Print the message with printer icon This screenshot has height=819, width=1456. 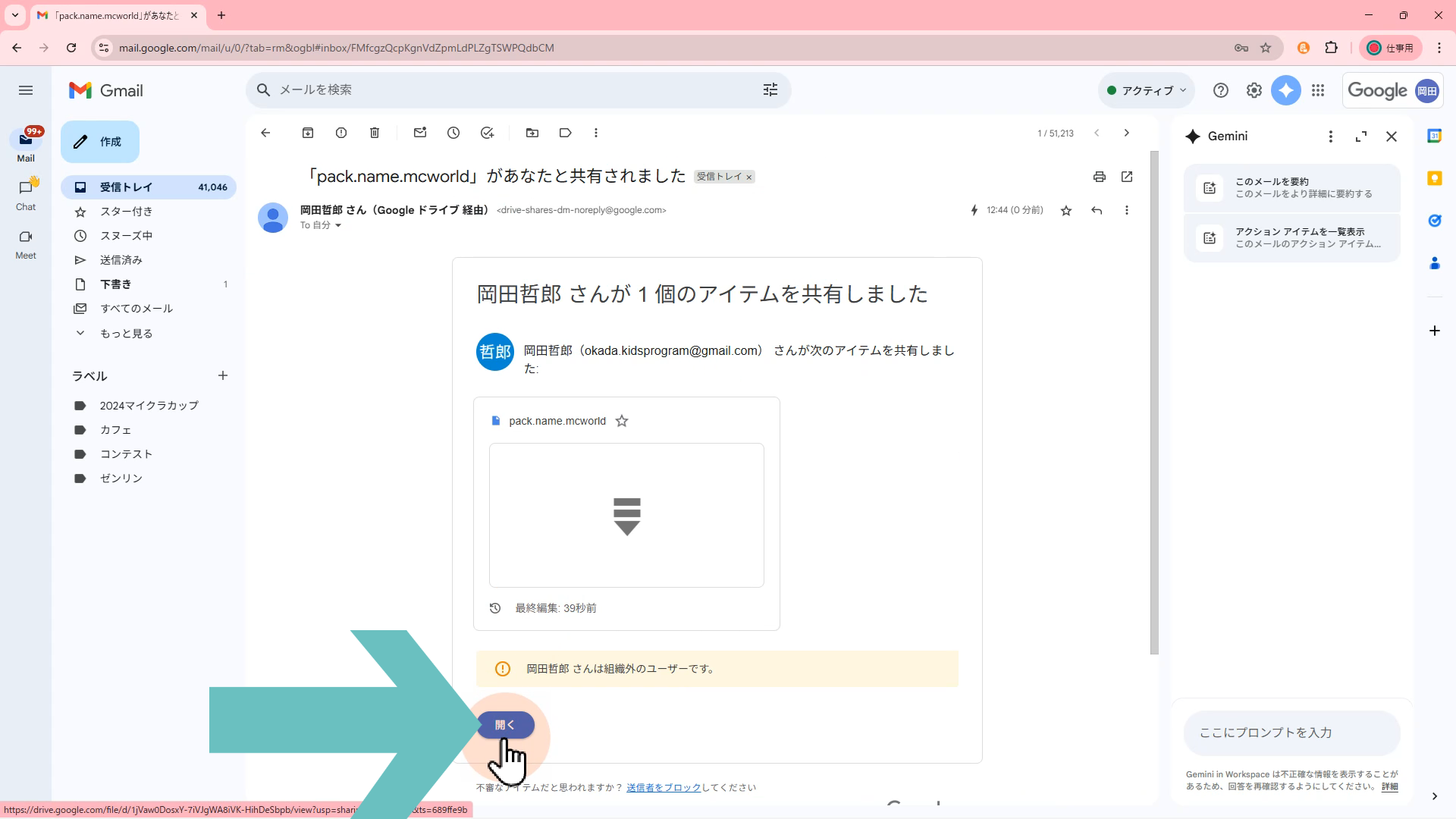point(1099,177)
